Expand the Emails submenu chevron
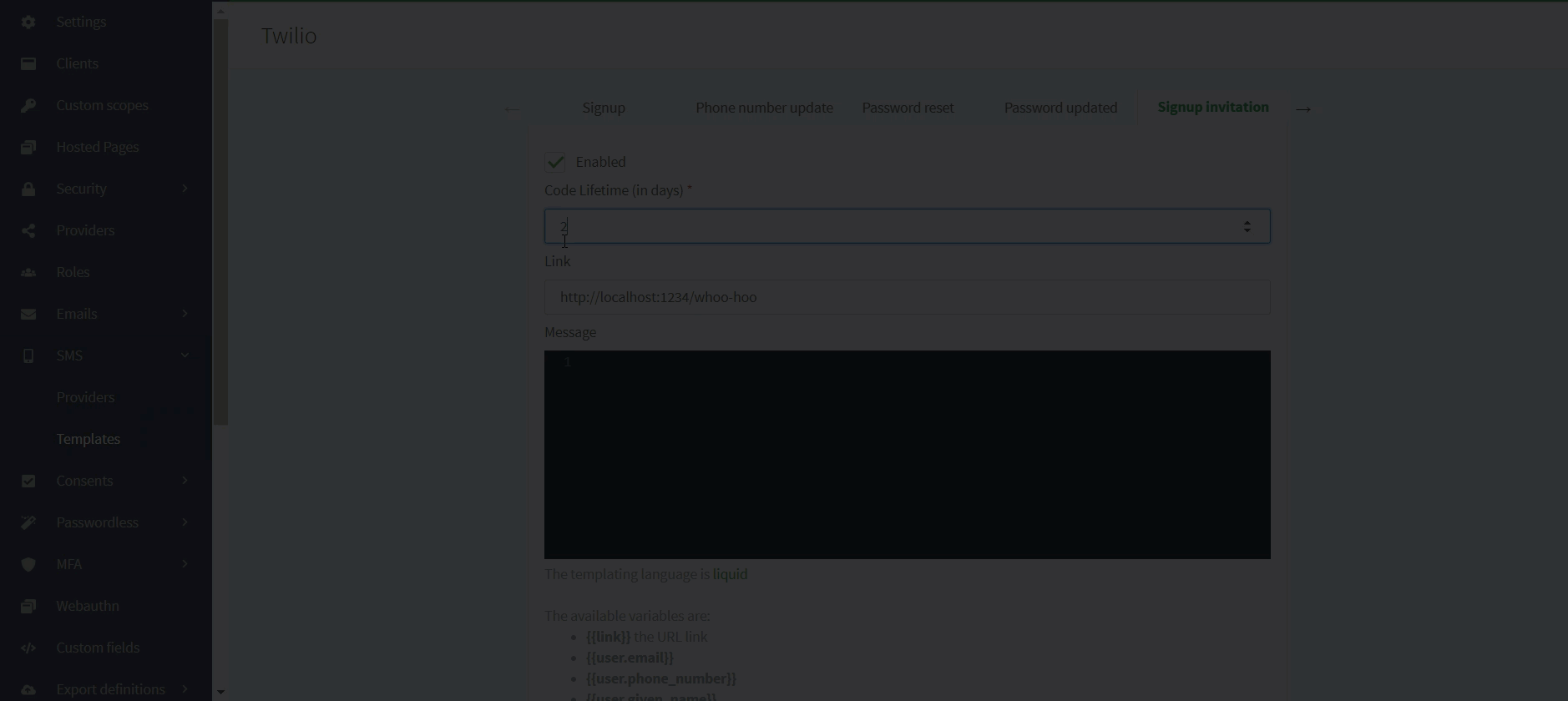Viewport: 1568px width, 701px height. [185, 314]
